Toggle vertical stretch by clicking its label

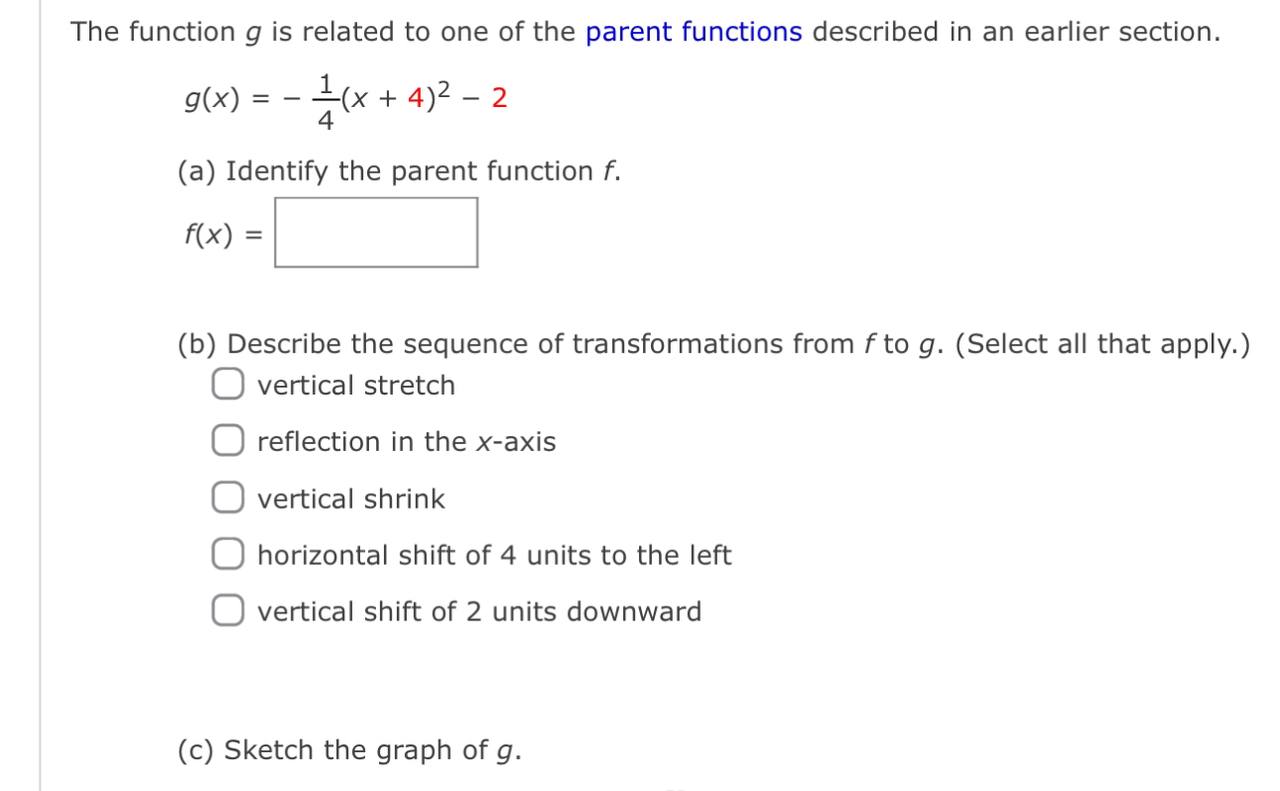pos(355,384)
